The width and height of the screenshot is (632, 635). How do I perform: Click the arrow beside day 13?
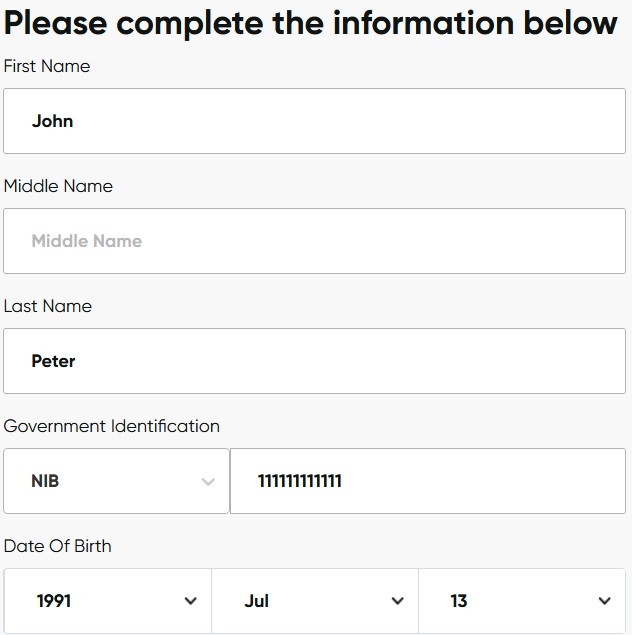point(604,601)
